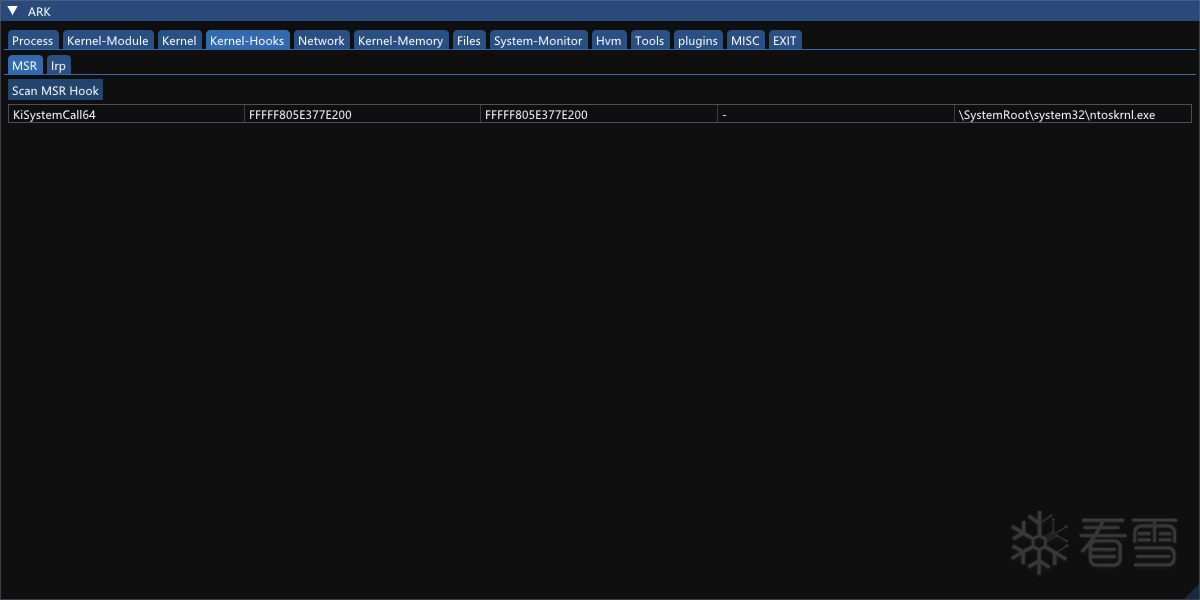Click the EXIT tab
This screenshot has height=600, width=1200.
click(x=785, y=40)
